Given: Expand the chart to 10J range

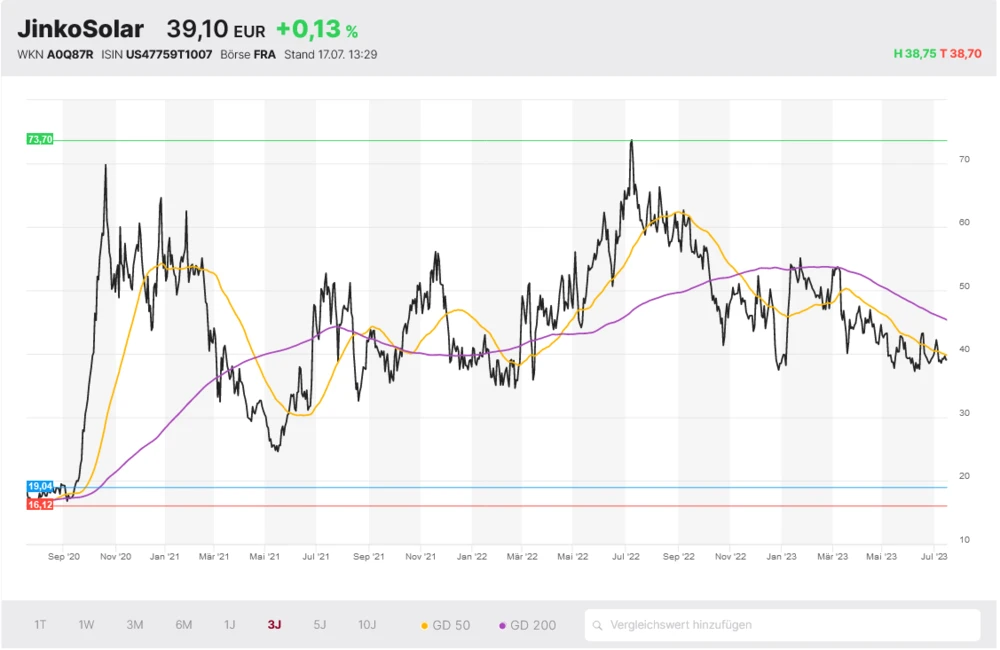Looking at the screenshot, I should (367, 625).
